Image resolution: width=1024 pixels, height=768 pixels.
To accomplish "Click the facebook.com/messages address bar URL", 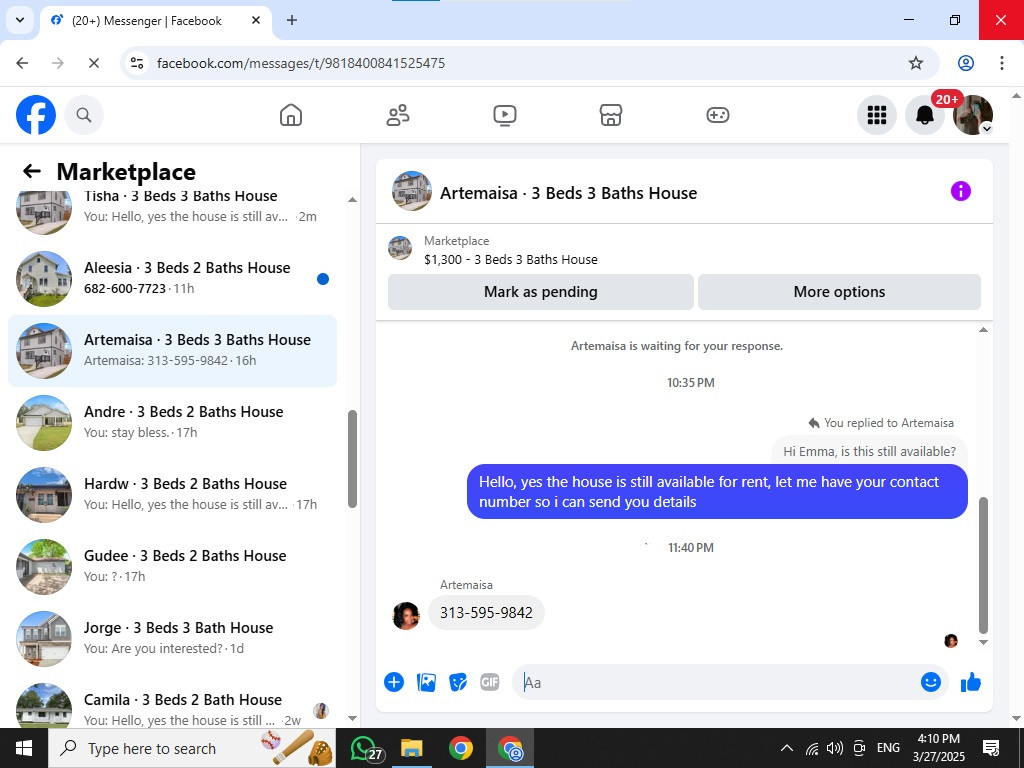I will click(301, 63).
